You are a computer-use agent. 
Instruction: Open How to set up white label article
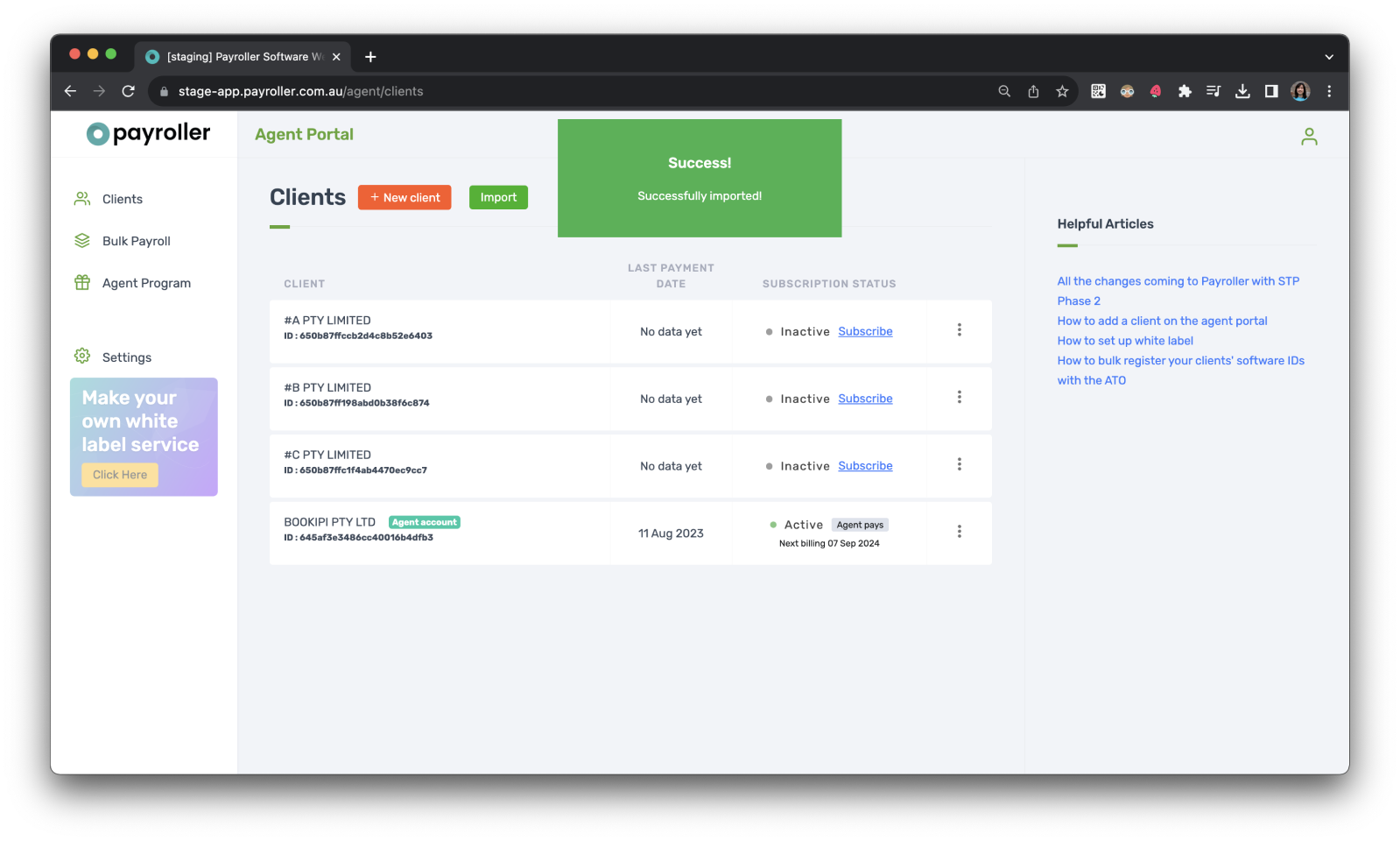1125,341
